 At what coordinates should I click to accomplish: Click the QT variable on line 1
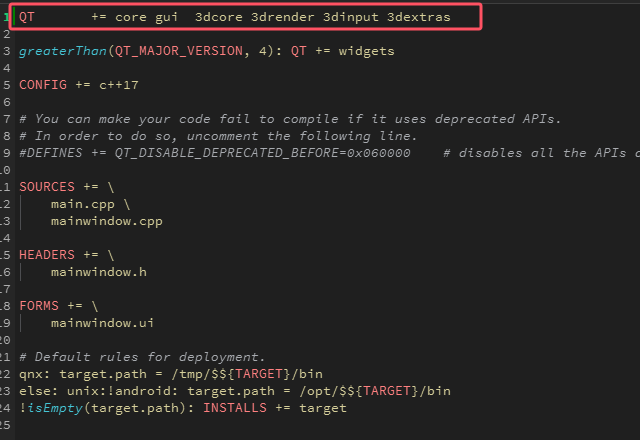click(27, 17)
